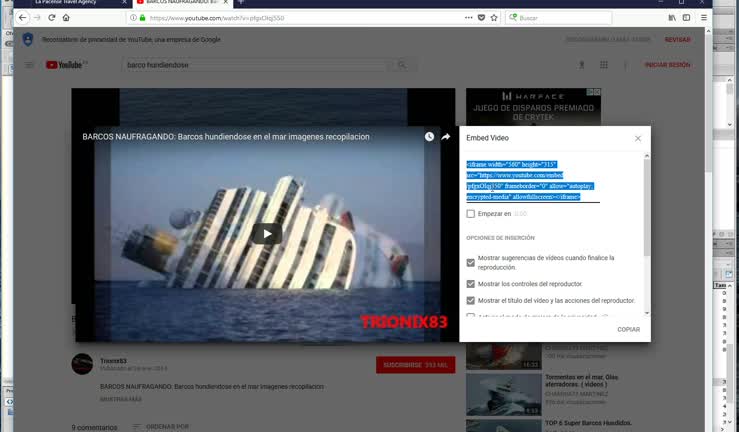Click the Trionix83 channel avatar

tap(82, 364)
